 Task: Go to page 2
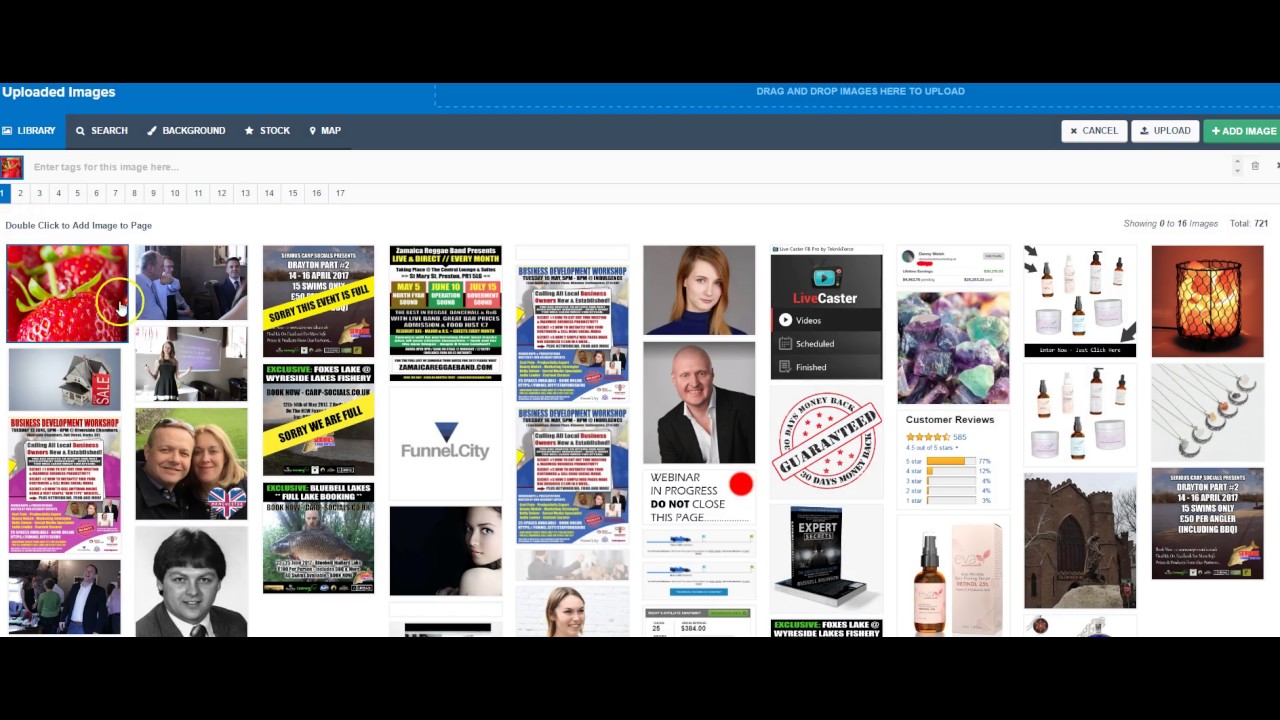tap(20, 193)
